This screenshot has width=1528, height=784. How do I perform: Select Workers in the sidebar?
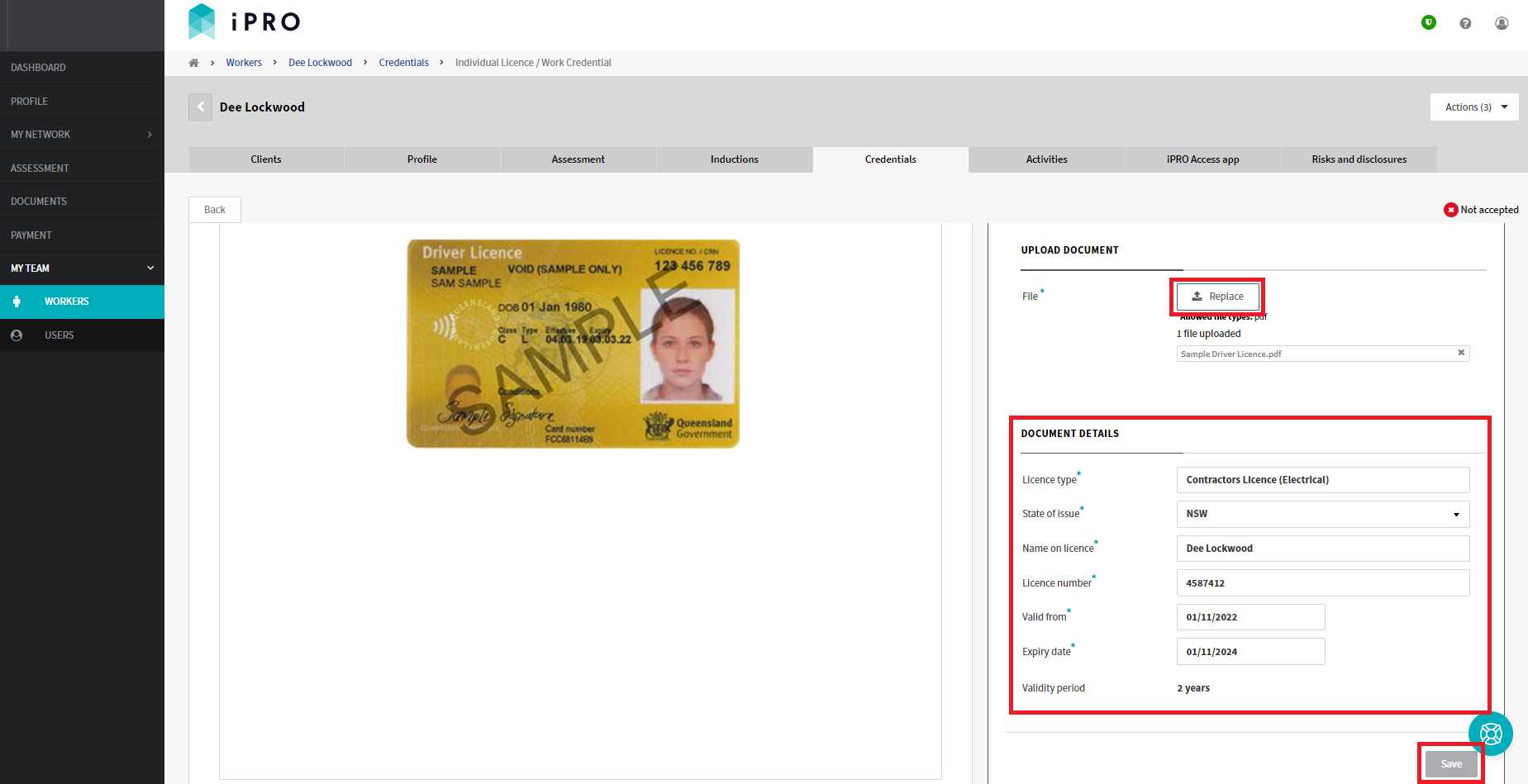pyautogui.click(x=82, y=302)
